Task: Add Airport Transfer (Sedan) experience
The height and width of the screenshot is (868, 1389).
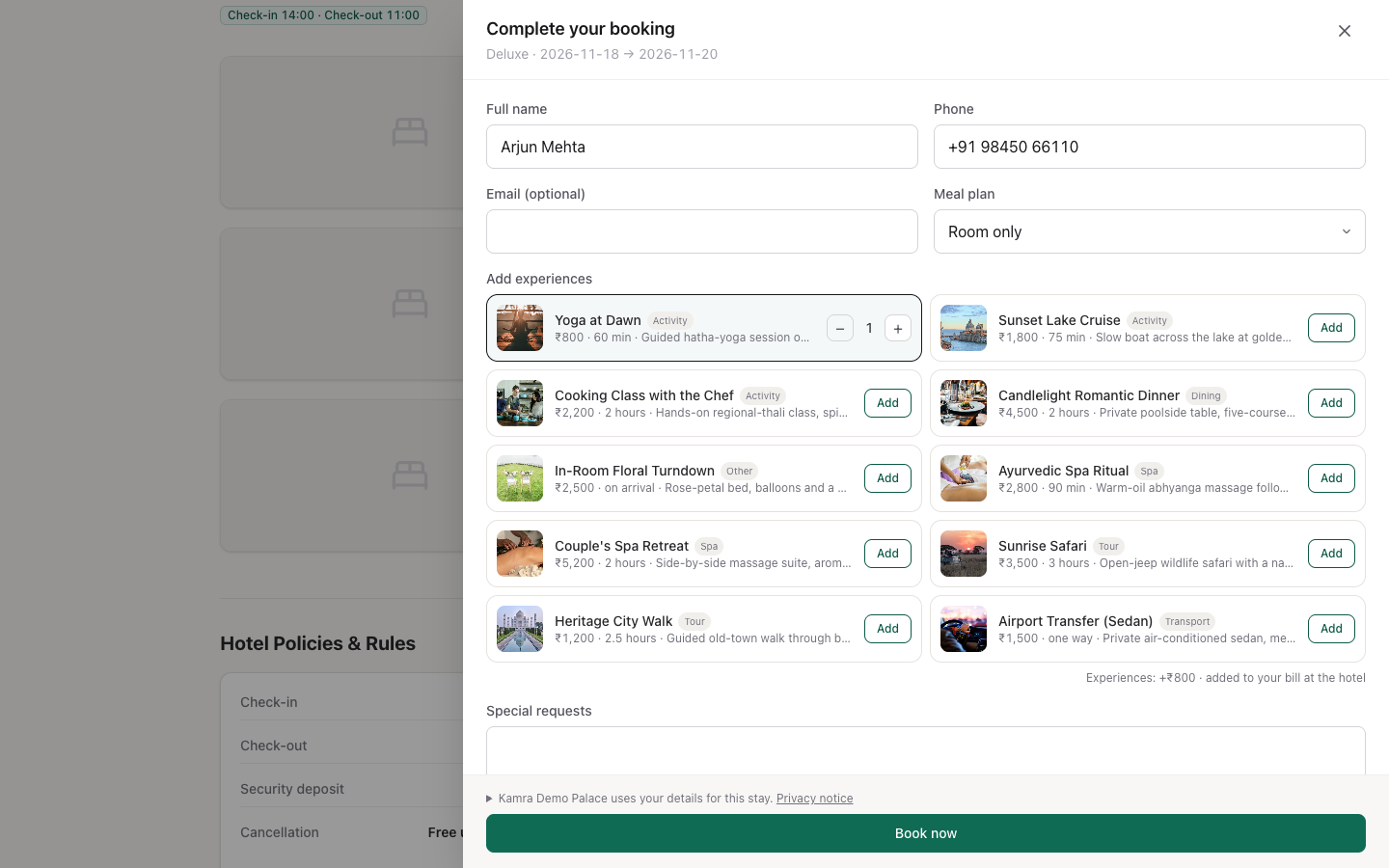Action: tap(1331, 629)
